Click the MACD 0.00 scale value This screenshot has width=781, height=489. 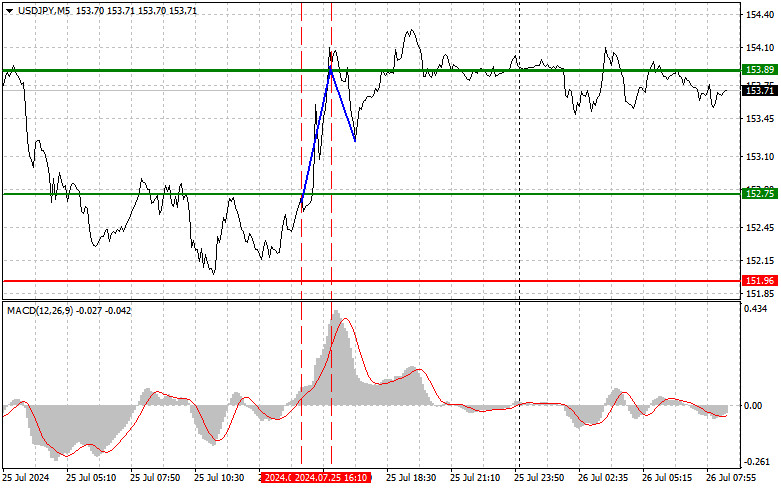click(753, 405)
